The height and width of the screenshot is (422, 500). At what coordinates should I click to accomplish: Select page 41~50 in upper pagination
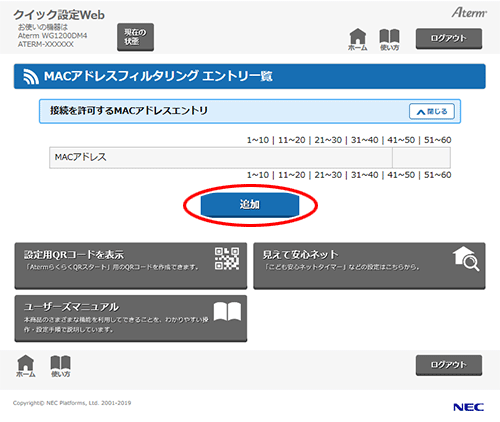pos(401,140)
